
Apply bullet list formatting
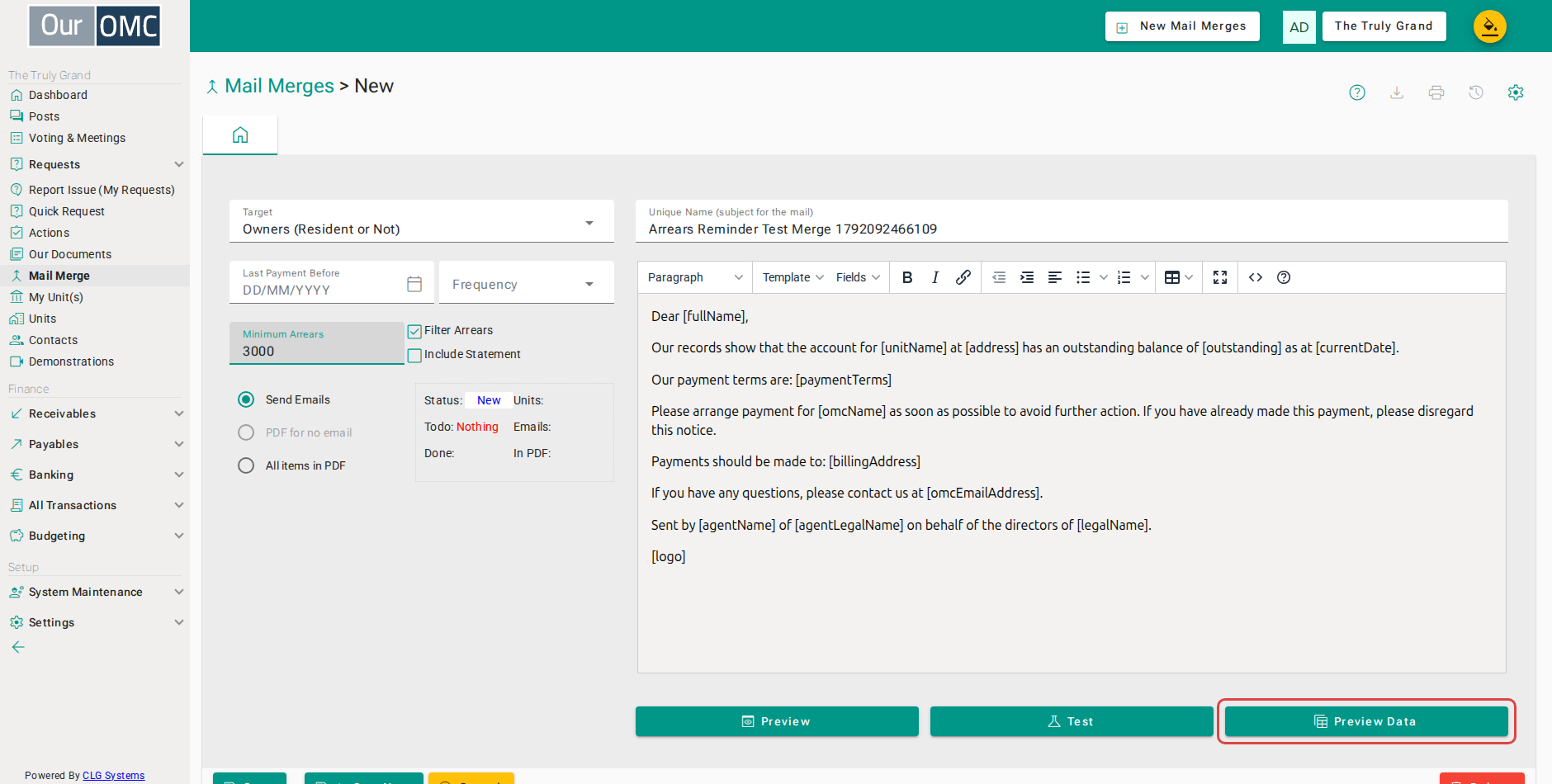1083,277
